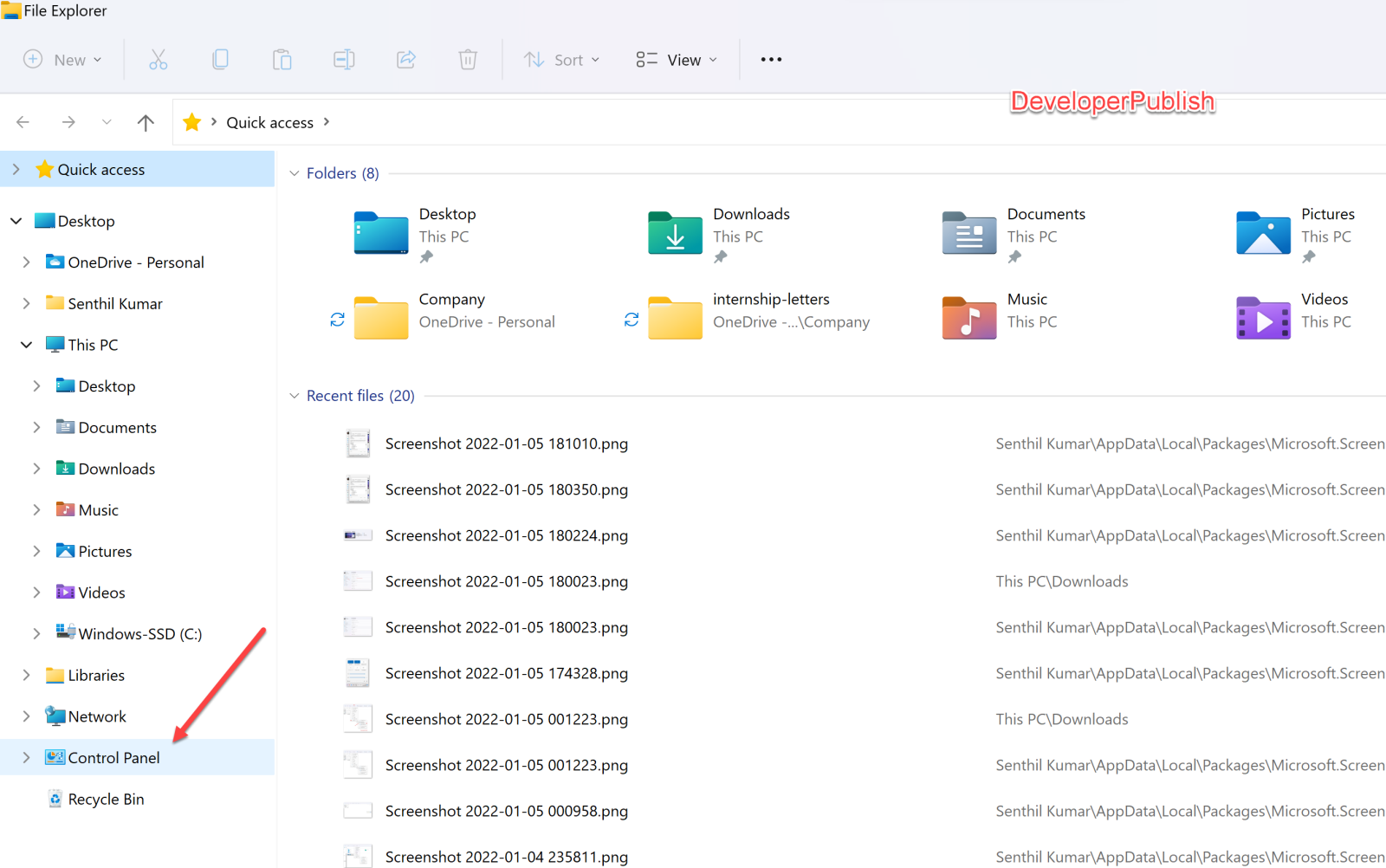Image resolution: width=1386 pixels, height=868 pixels.
Task: Click the Delete trash icon
Action: pyautogui.click(x=468, y=59)
